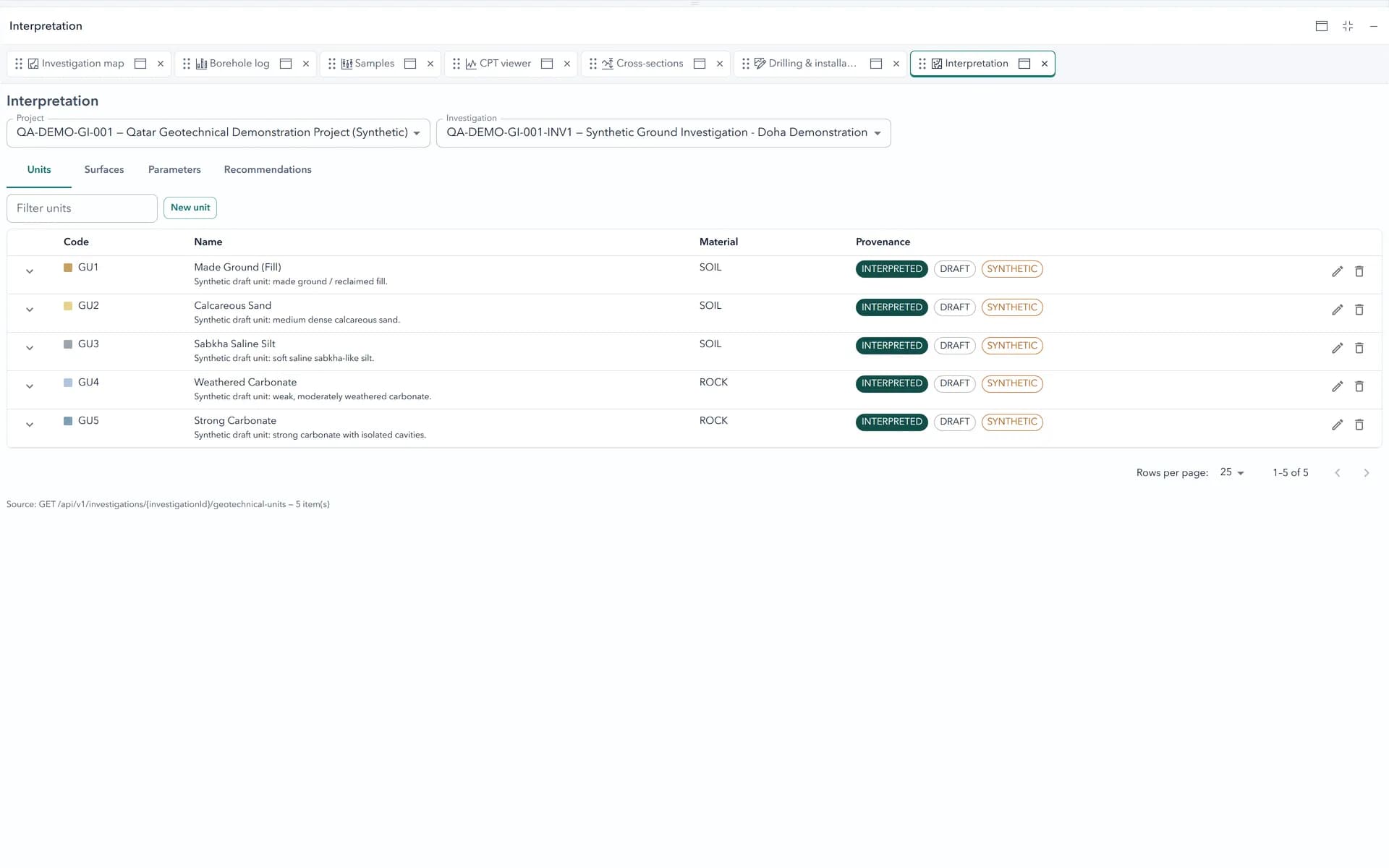Focus the Filter units field
This screenshot has height=868, width=1389.
pyautogui.click(x=82, y=208)
